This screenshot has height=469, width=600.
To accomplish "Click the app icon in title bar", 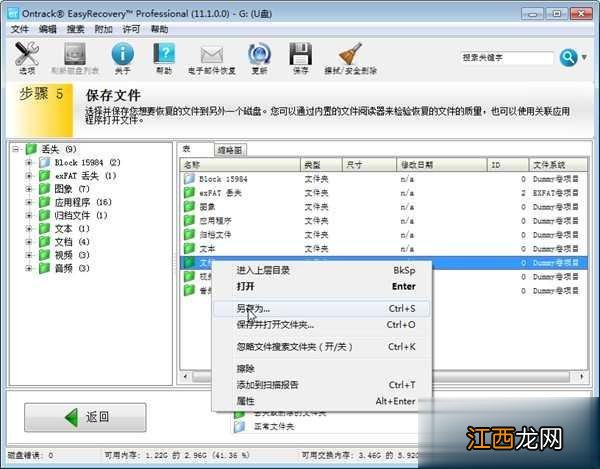I will click(13, 13).
